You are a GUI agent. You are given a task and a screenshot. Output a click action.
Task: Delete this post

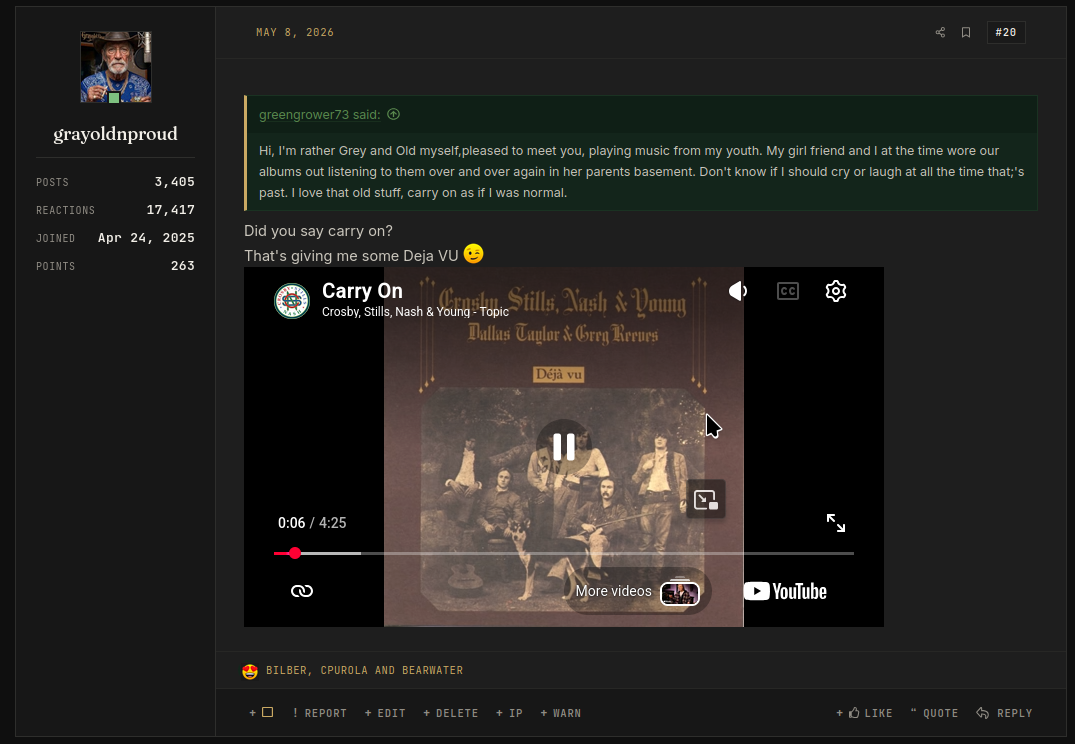[450, 713]
